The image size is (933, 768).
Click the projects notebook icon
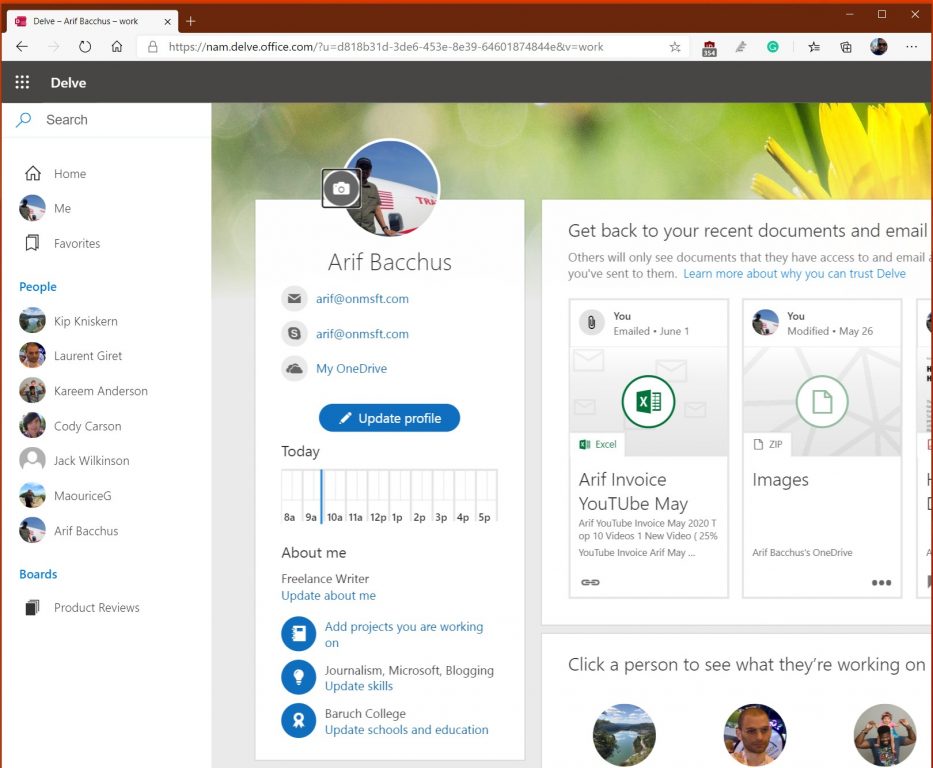(x=299, y=634)
